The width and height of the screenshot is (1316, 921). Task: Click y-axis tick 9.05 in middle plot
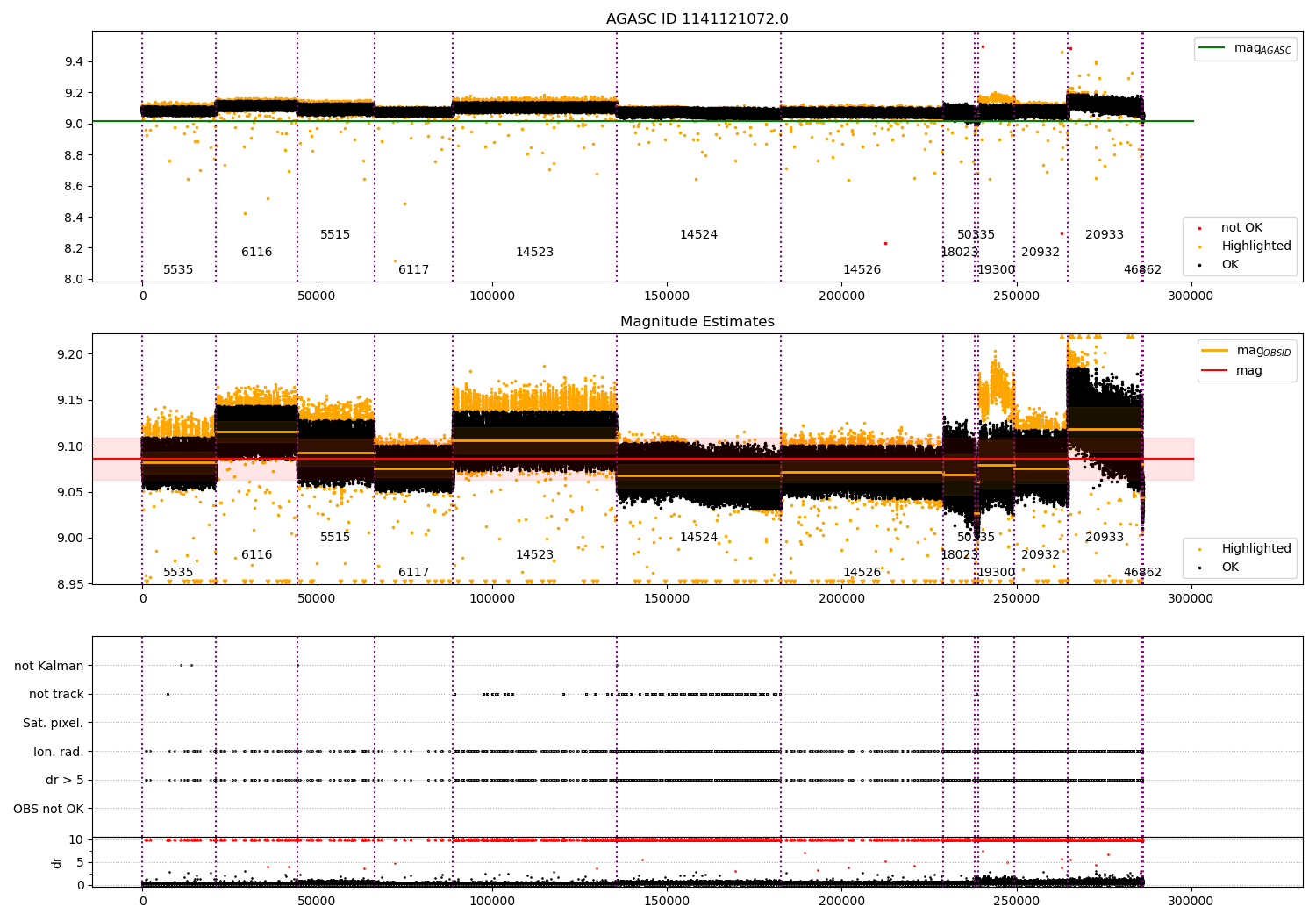point(69,492)
